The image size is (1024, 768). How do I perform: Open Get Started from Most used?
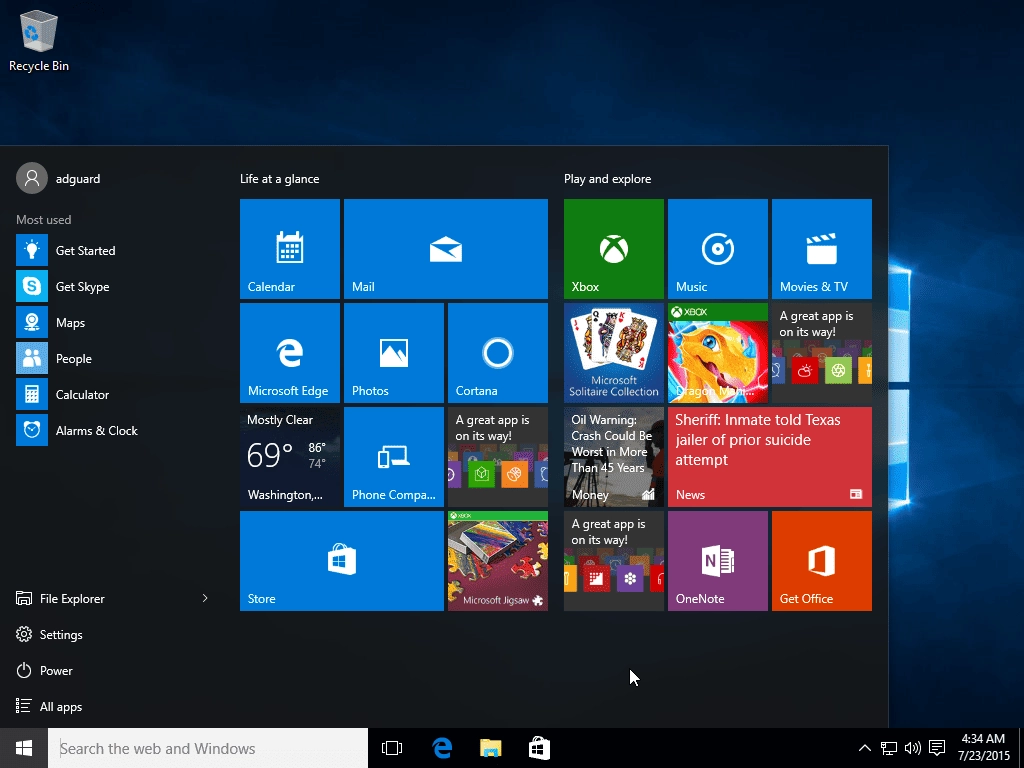114,250
